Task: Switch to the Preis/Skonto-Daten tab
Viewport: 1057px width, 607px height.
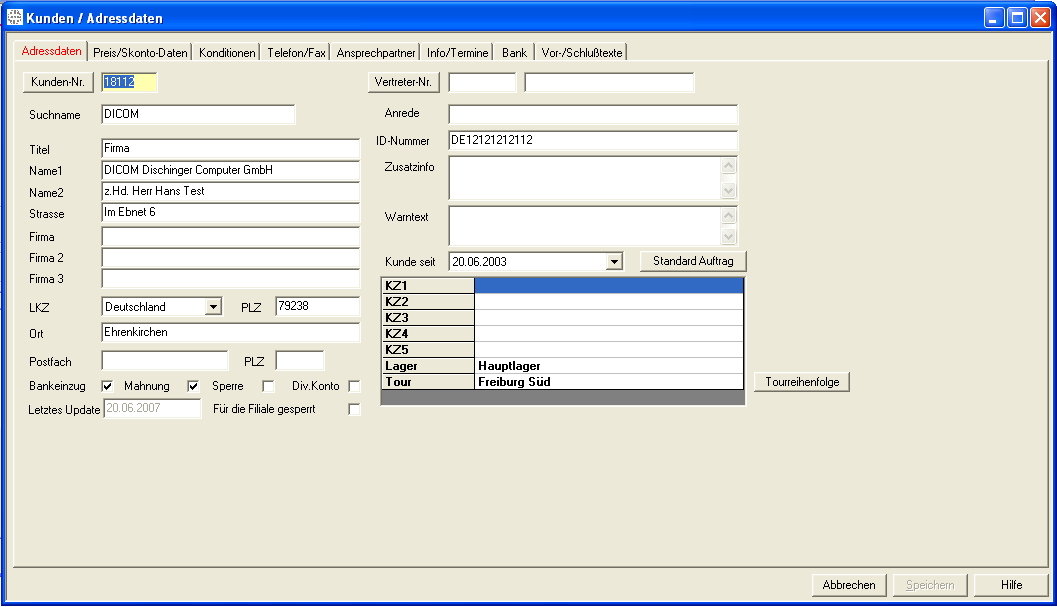Action: 140,53
